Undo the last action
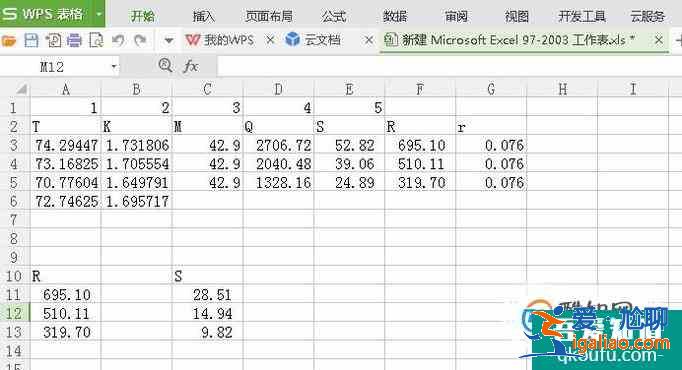The width and height of the screenshot is (682, 370). [x=118, y=41]
